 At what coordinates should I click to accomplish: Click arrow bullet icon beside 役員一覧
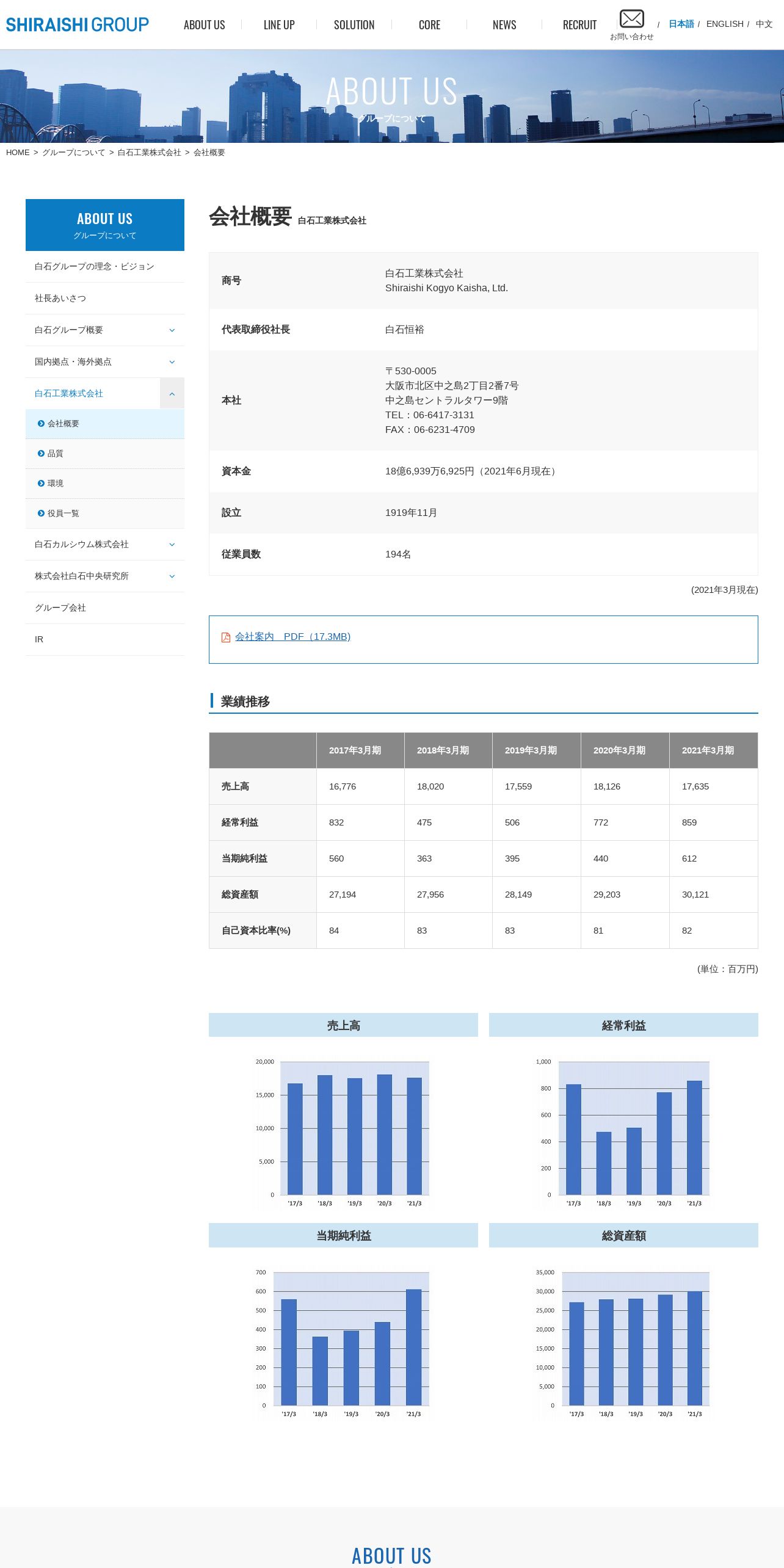tap(41, 514)
